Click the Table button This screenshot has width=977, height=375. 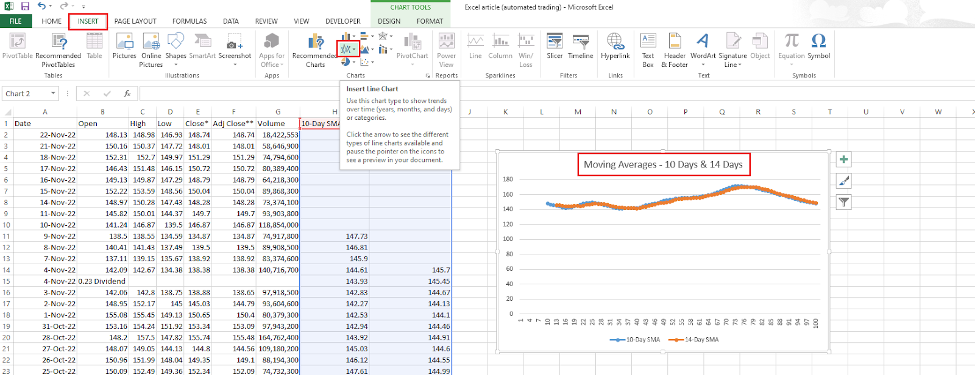[94, 47]
